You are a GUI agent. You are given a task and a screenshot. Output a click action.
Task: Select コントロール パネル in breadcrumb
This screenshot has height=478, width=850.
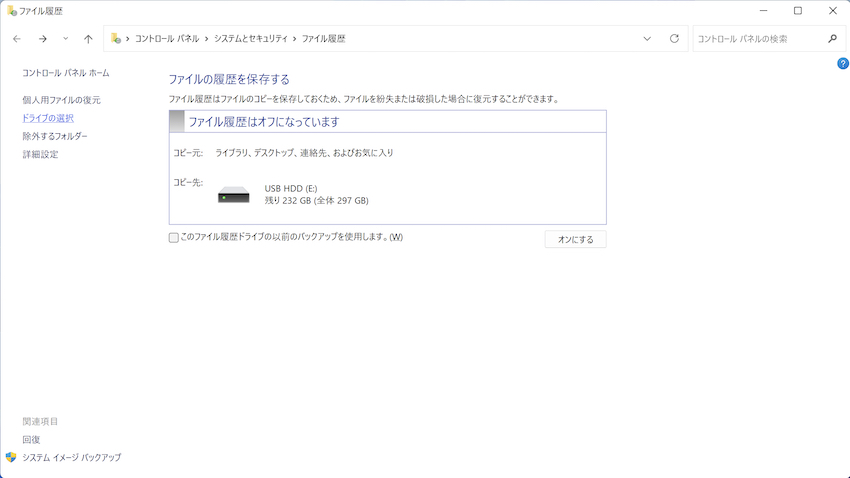point(167,39)
